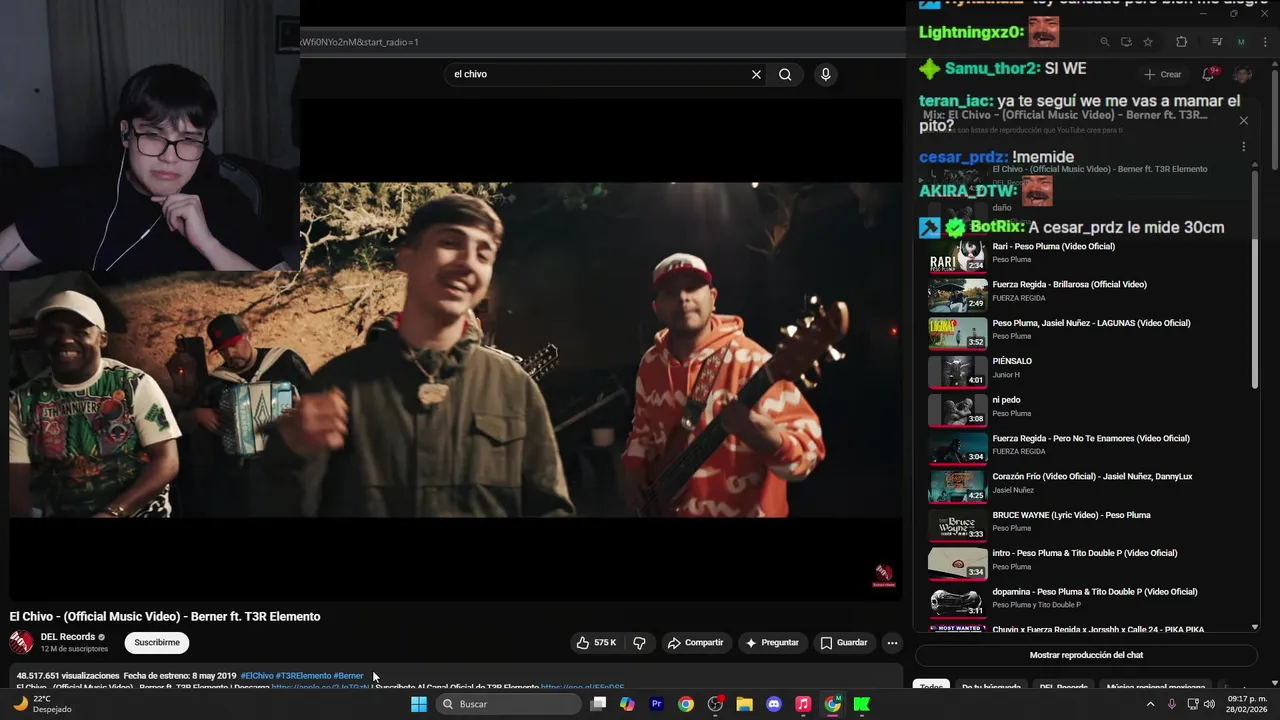Image resolution: width=1280 pixels, height=720 pixels.
Task: Play 'ni pedo' by Peso Pluma
Action: point(1085,410)
